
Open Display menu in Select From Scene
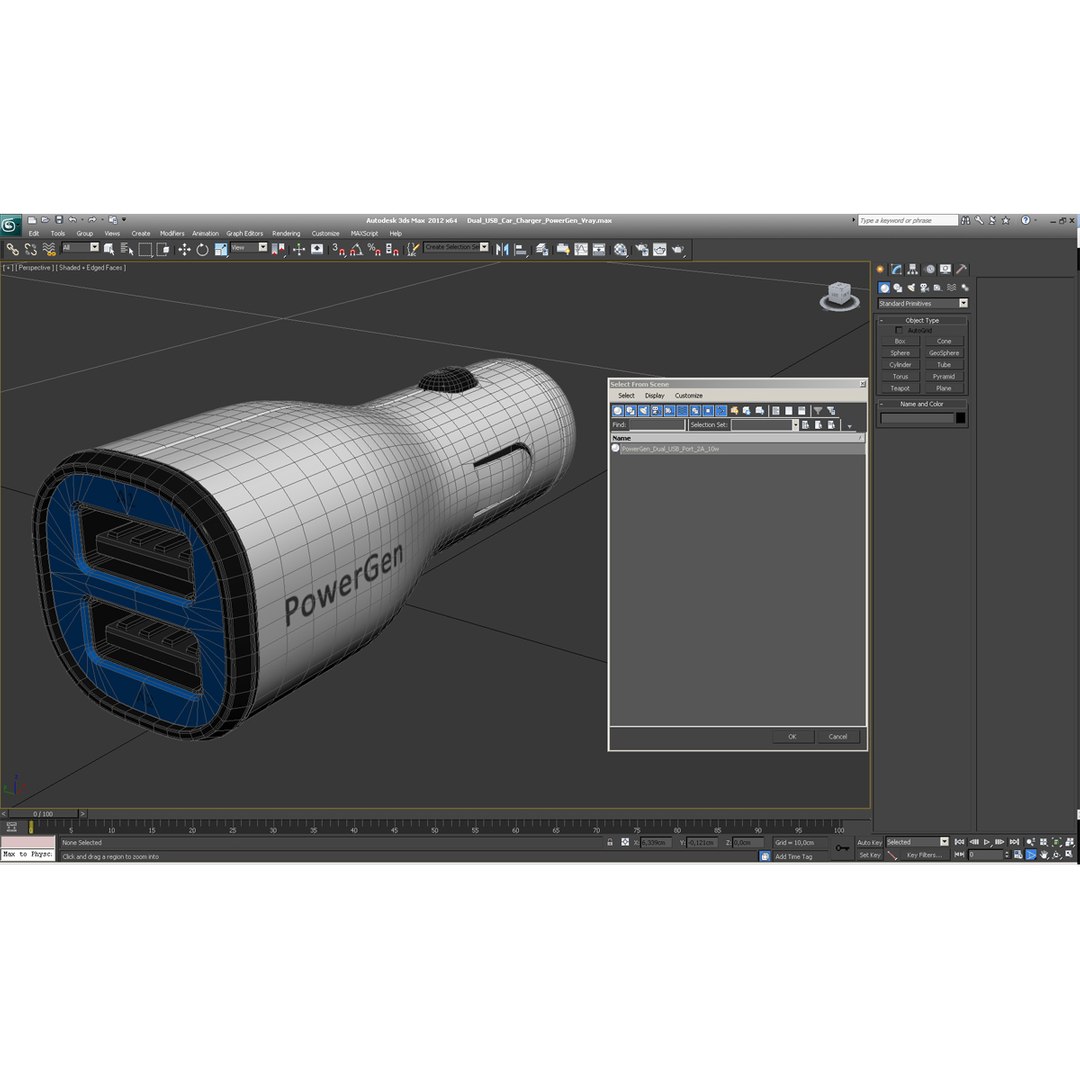tap(654, 396)
